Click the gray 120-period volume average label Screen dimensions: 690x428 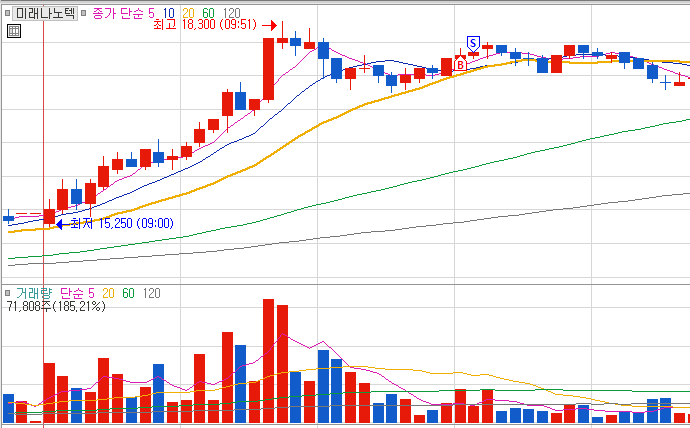click(x=152, y=293)
